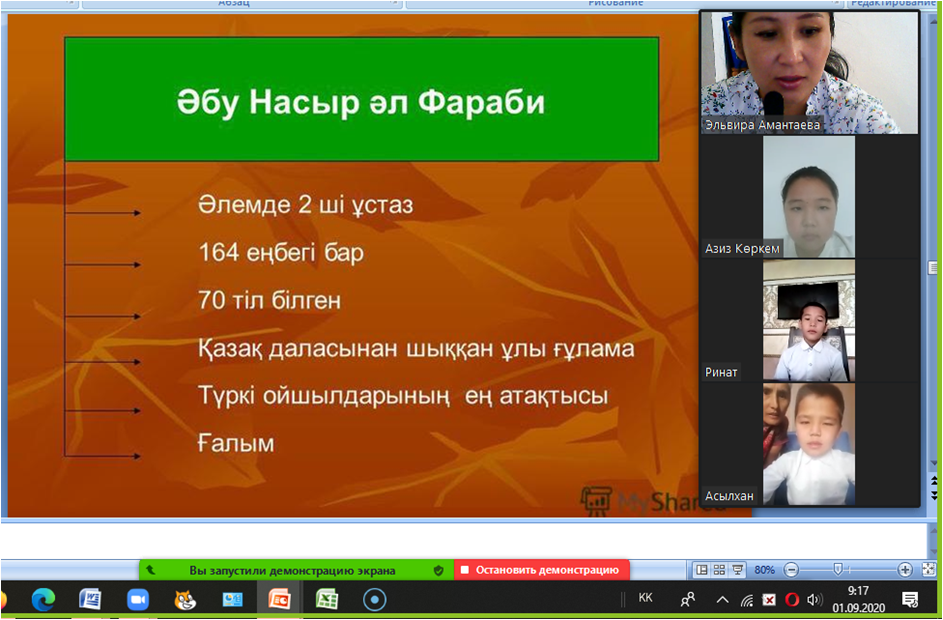
Task: Open the Windows notification center
Action: (x=910, y=599)
